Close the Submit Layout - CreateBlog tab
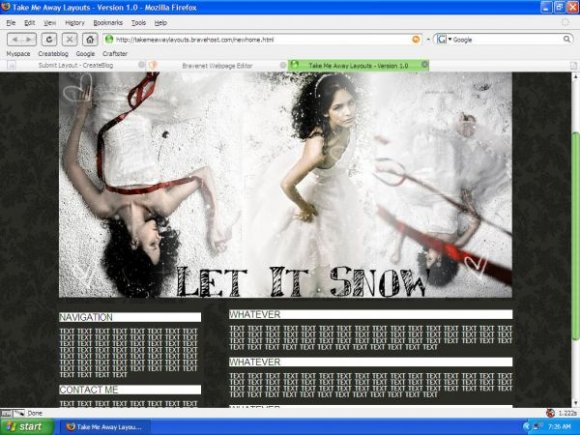This screenshot has width=580, height=435. [x=141, y=65]
